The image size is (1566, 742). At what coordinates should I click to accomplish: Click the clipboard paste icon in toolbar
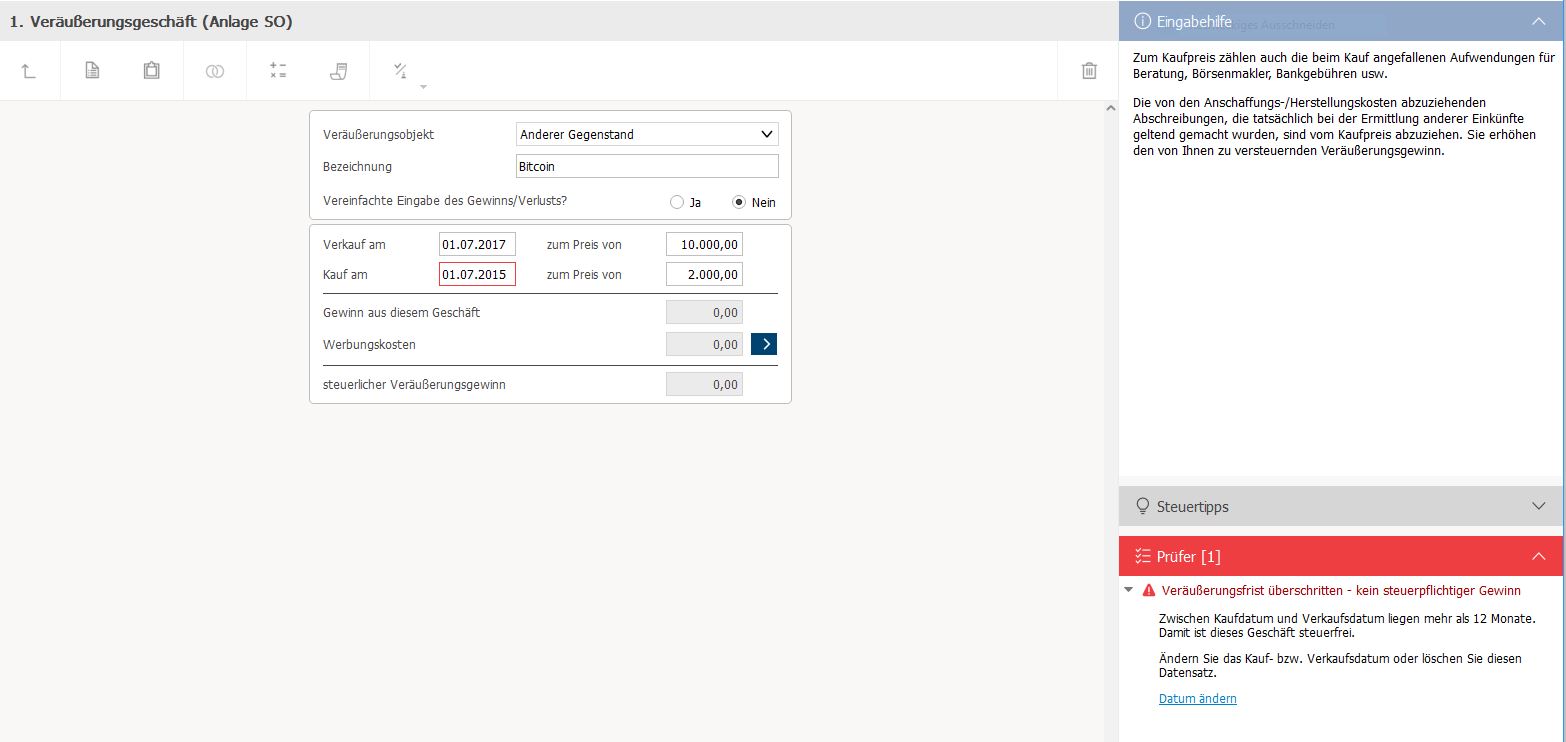151,71
